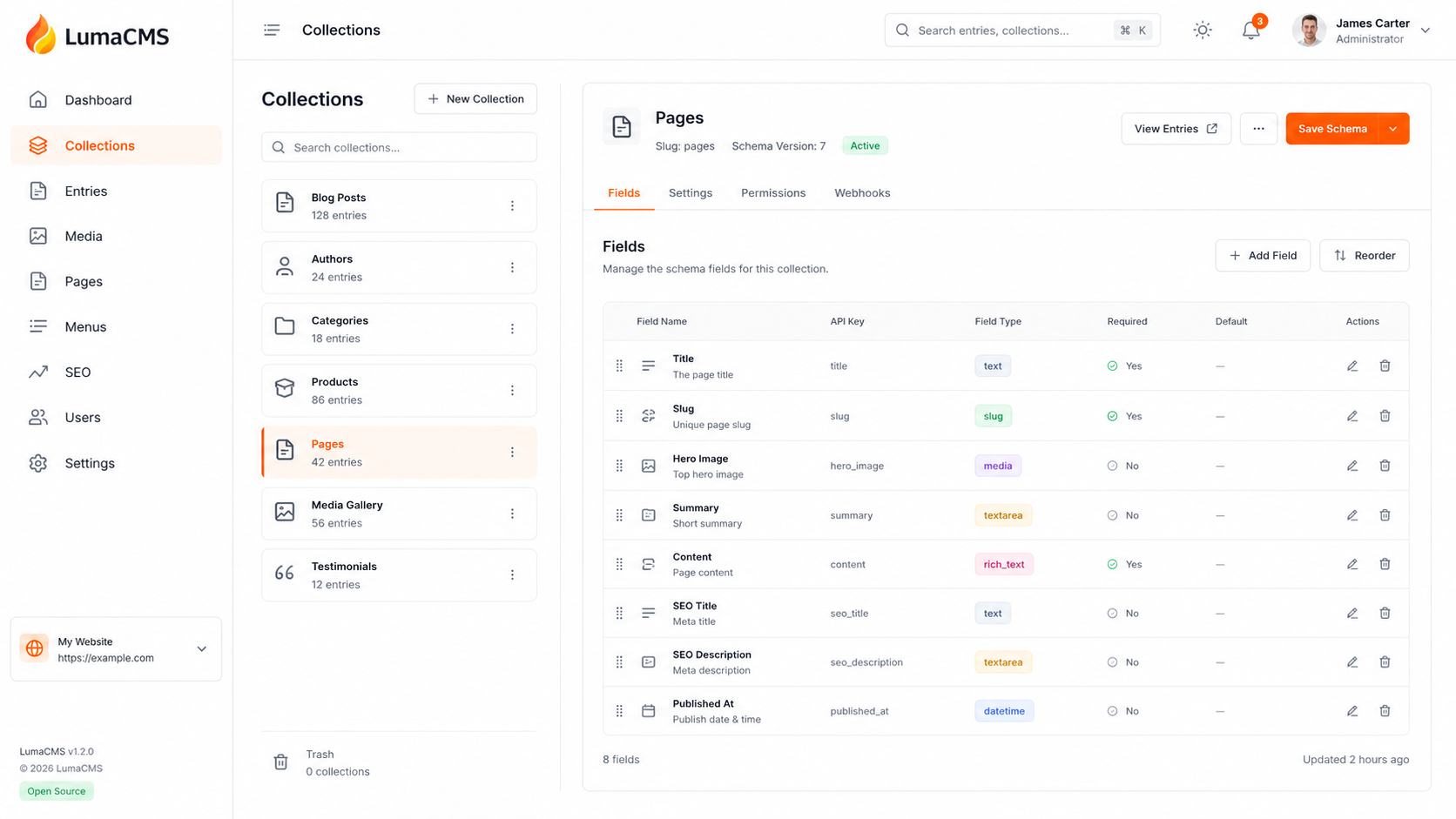Open Media in sidebar
The width and height of the screenshot is (1456, 819).
(116, 236)
